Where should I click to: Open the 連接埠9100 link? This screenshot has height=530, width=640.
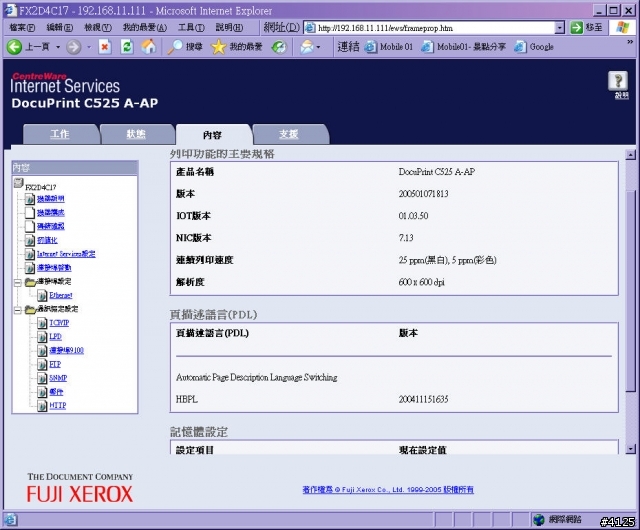67,350
